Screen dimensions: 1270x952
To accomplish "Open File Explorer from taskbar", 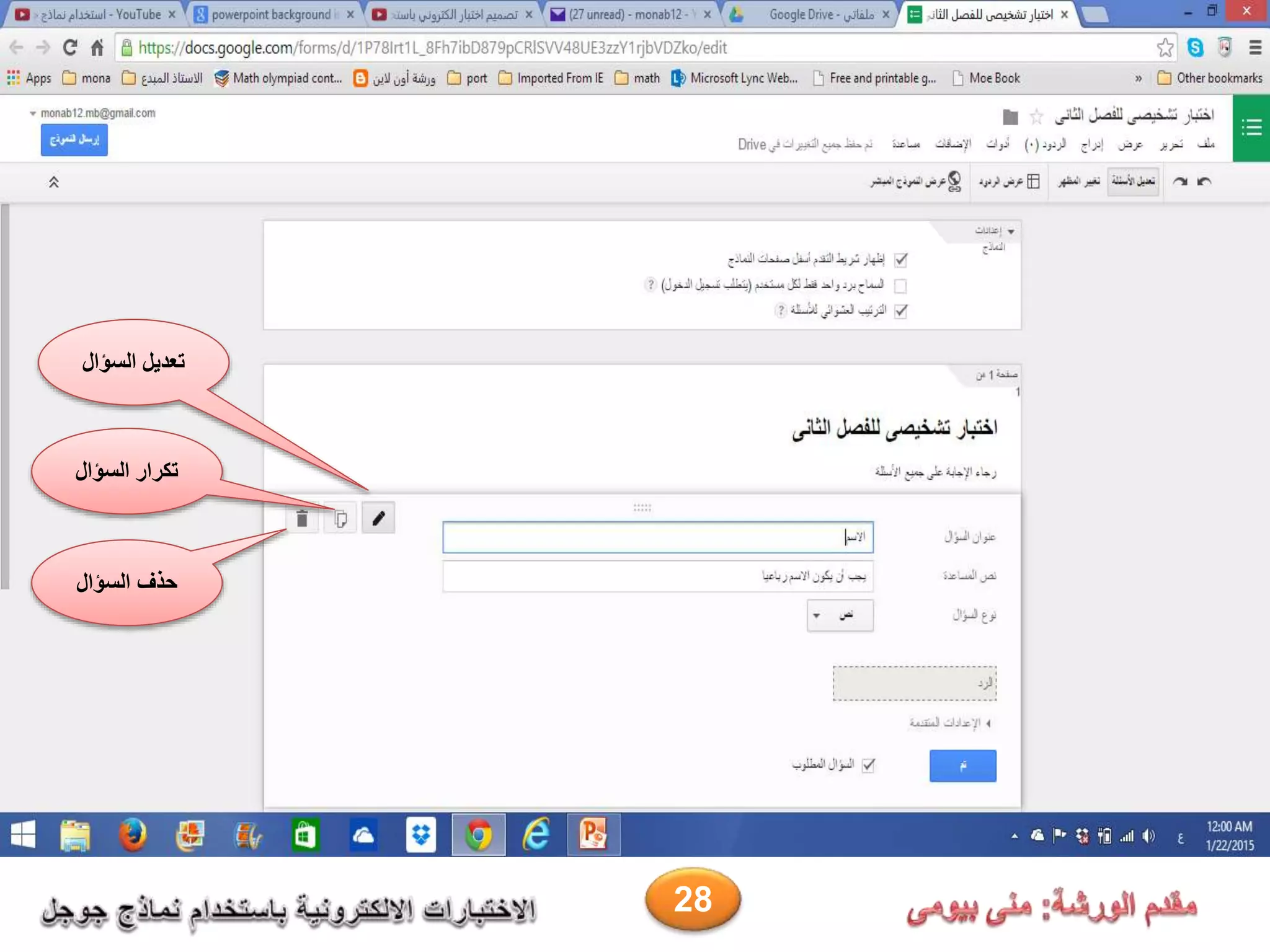I will pyautogui.click(x=75, y=835).
